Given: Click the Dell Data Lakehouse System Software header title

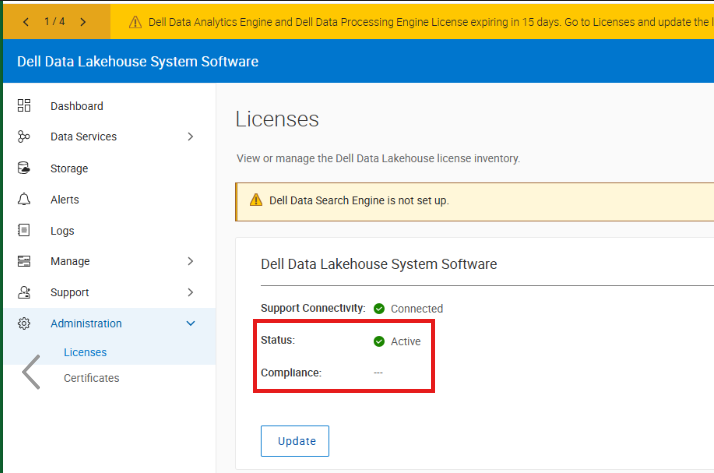Looking at the screenshot, I should (138, 61).
